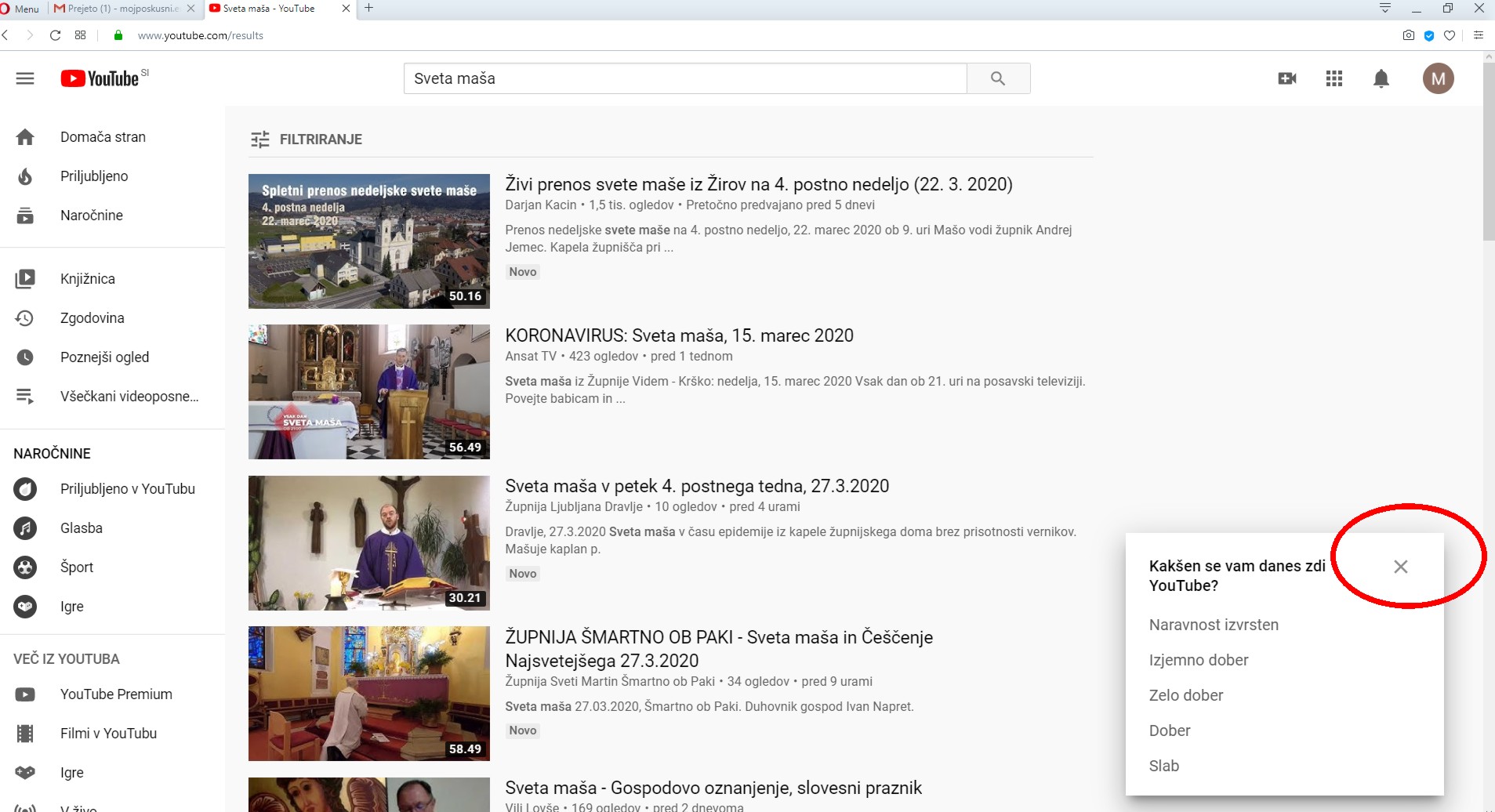This screenshot has height=812, width=1495.
Task: Open the YouTube apps grid
Action: (1334, 78)
